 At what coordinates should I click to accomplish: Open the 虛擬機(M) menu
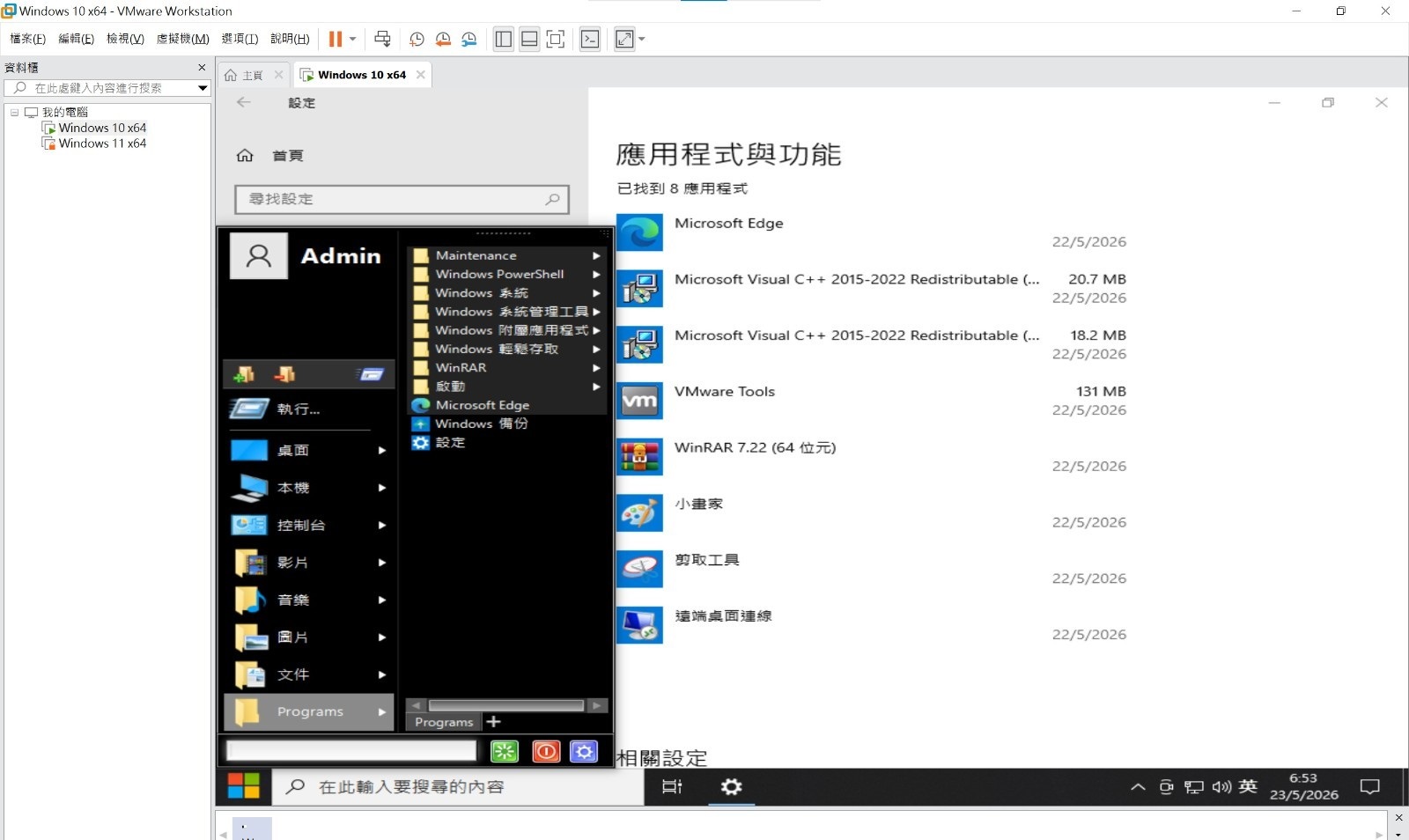[x=182, y=39]
